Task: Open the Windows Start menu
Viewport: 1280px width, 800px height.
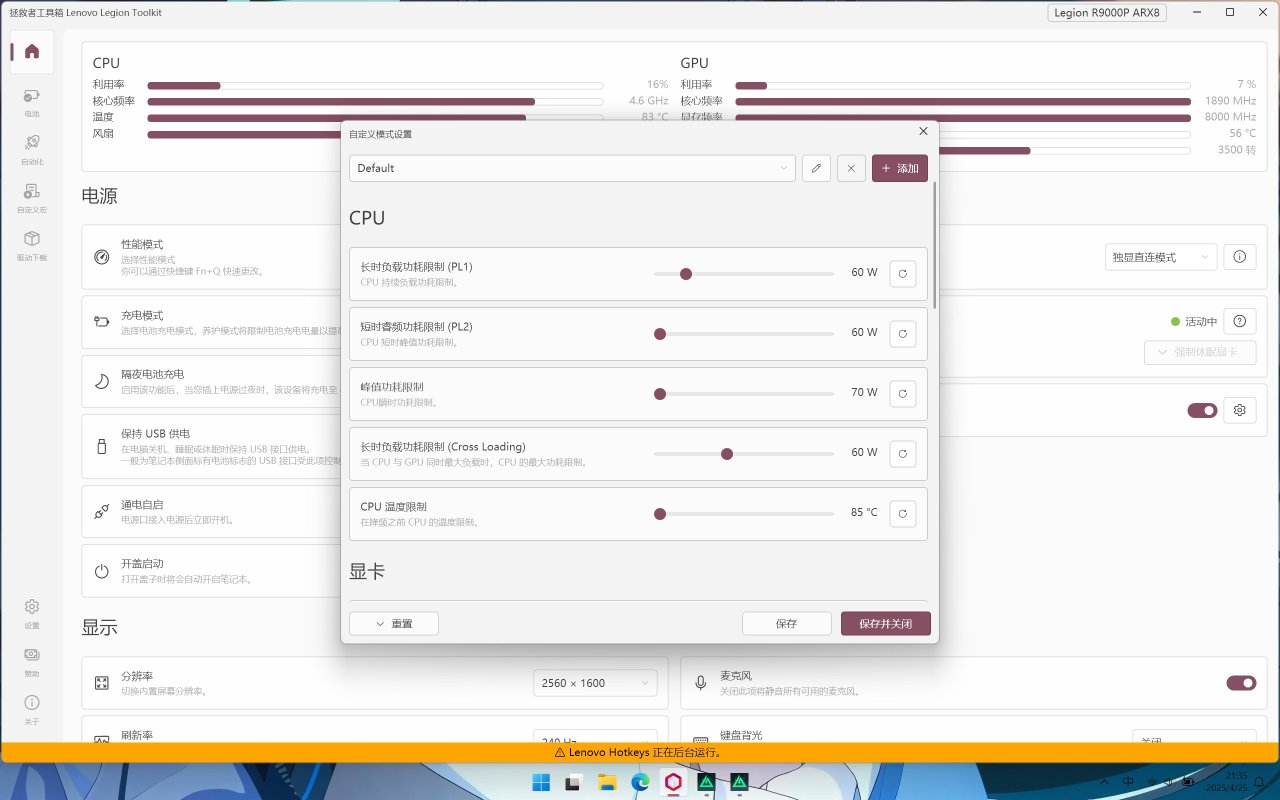Action: (x=540, y=782)
